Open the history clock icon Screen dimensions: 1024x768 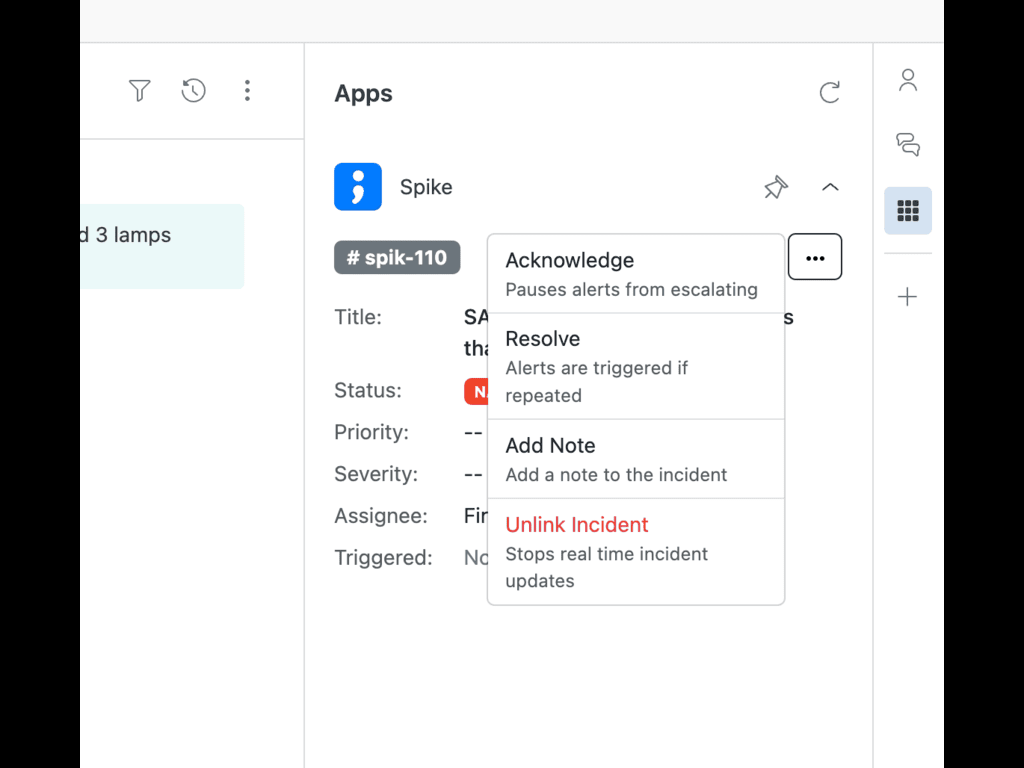click(193, 91)
